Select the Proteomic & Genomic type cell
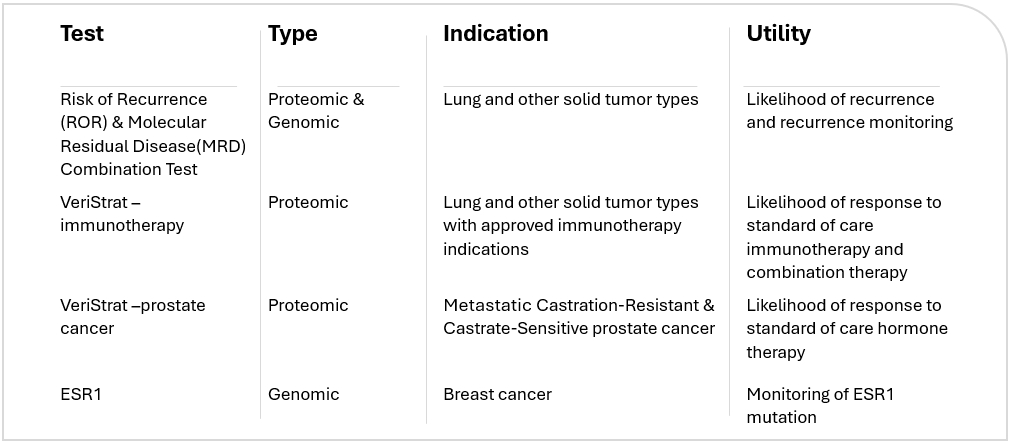This screenshot has height=443, width=1011. point(316,111)
